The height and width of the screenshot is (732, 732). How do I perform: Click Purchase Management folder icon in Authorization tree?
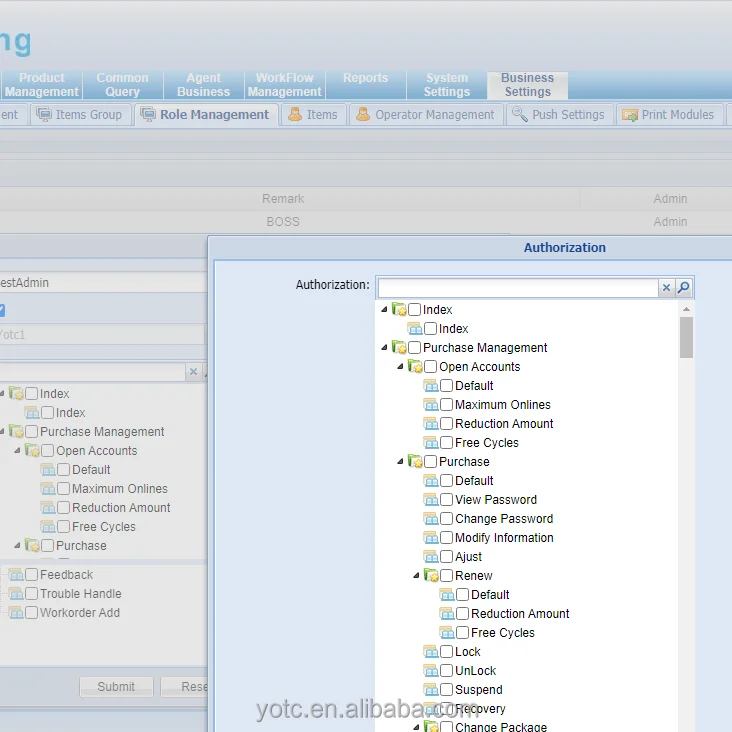tap(399, 348)
